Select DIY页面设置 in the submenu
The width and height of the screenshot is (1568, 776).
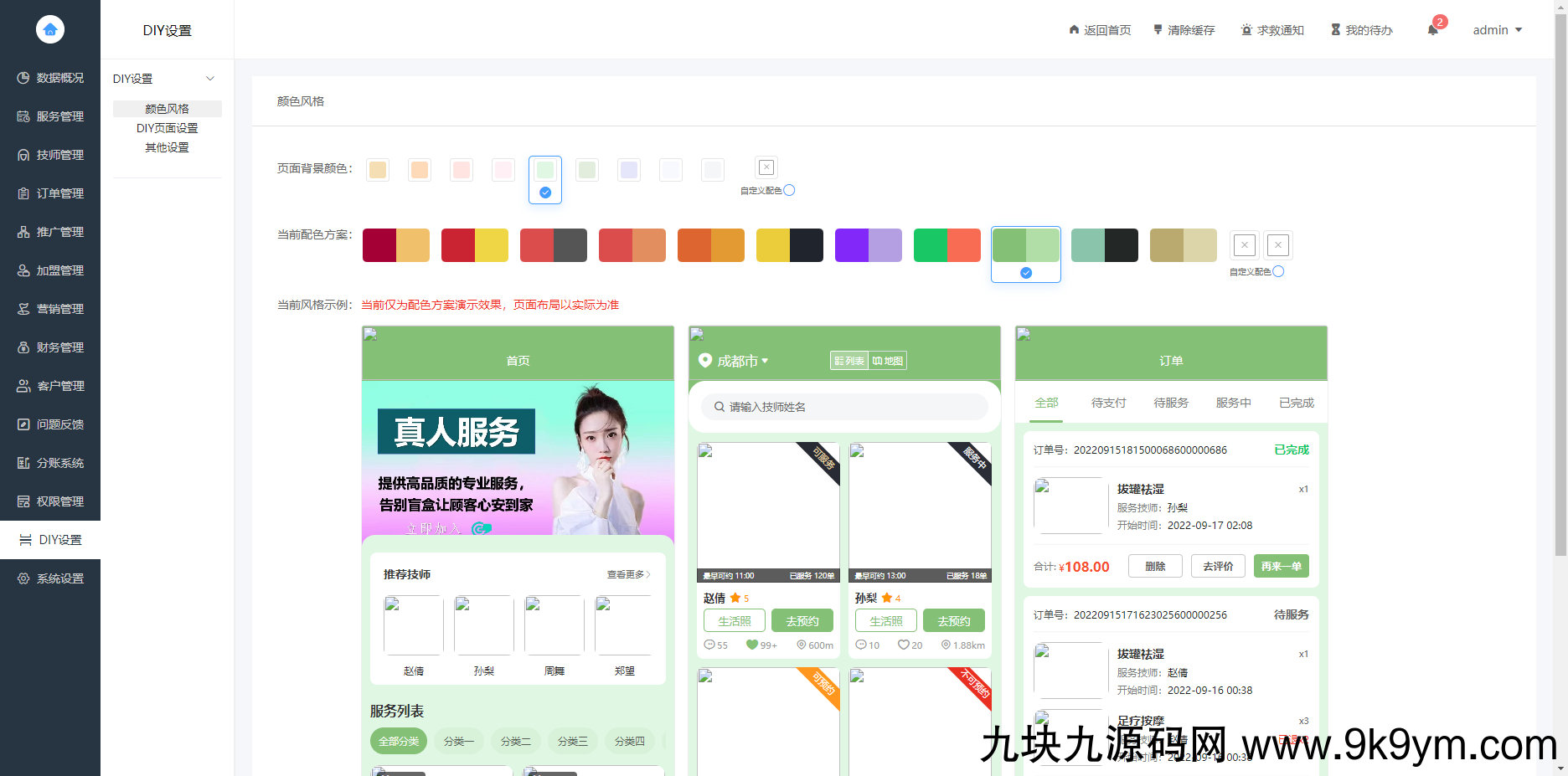pyautogui.click(x=167, y=127)
